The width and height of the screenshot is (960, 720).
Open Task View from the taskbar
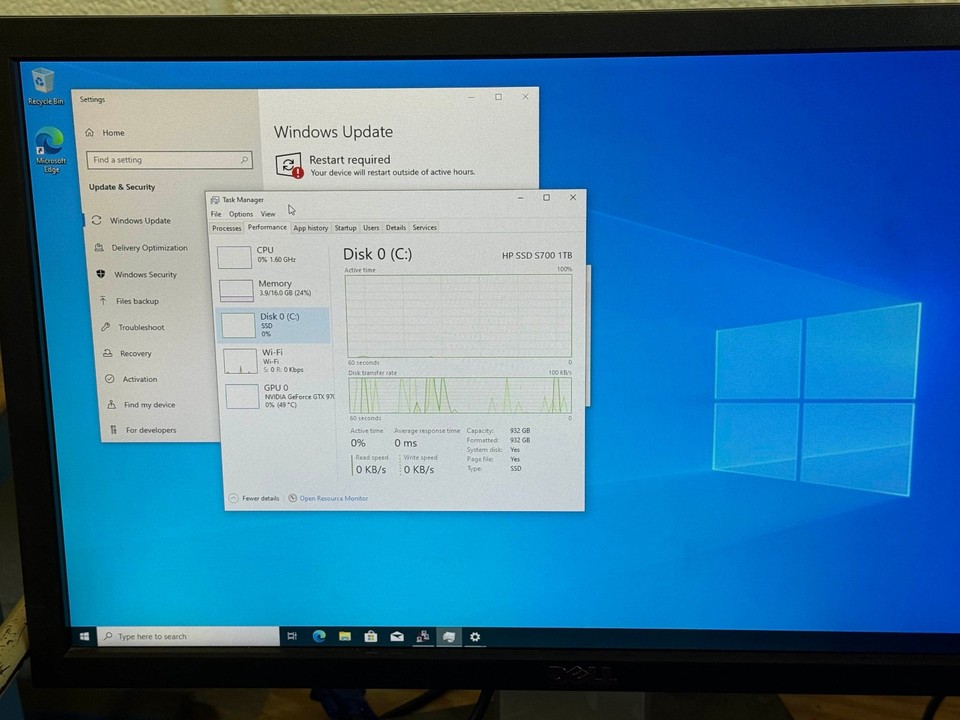point(292,636)
